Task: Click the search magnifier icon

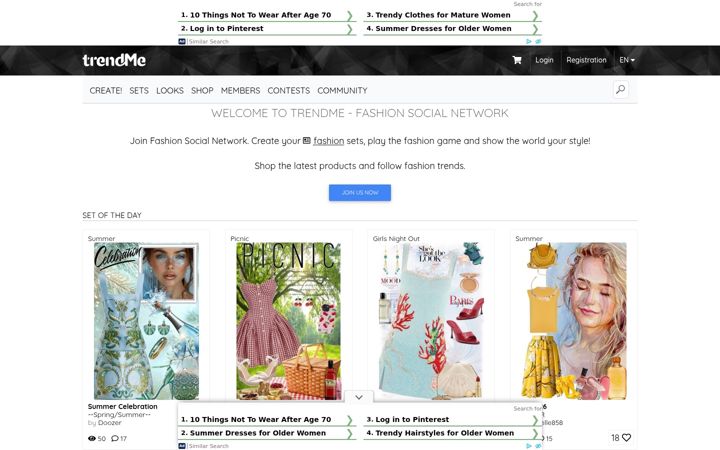Action: pos(620,89)
